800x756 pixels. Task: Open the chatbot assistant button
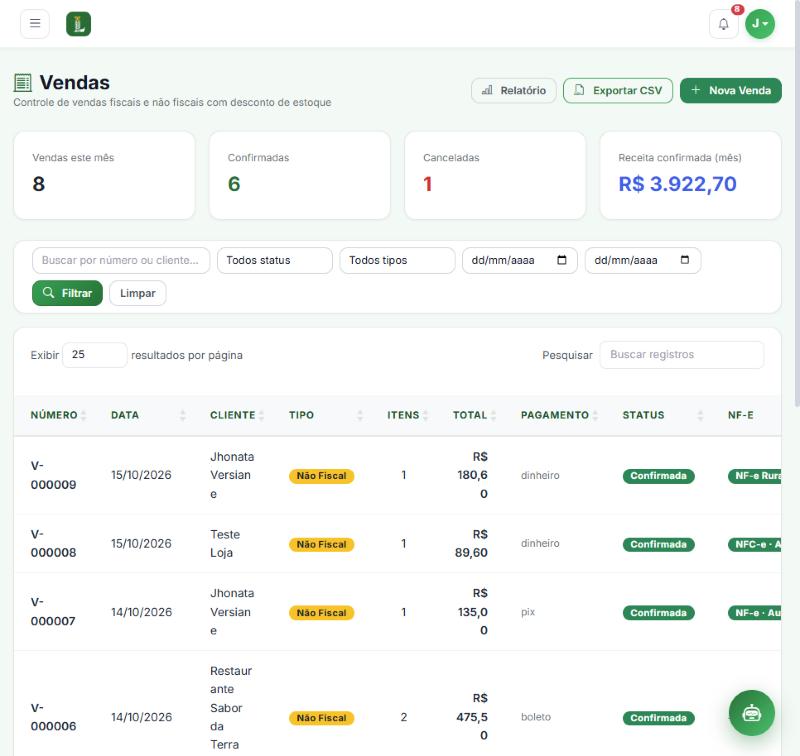(x=752, y=713)
